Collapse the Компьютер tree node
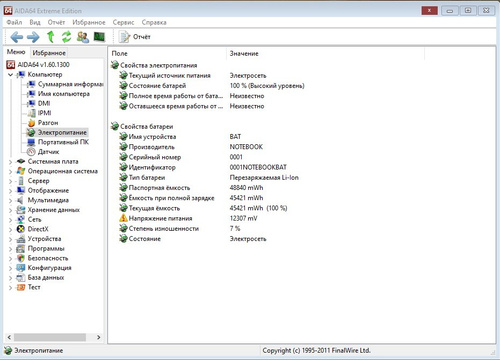 pos(10,75)
